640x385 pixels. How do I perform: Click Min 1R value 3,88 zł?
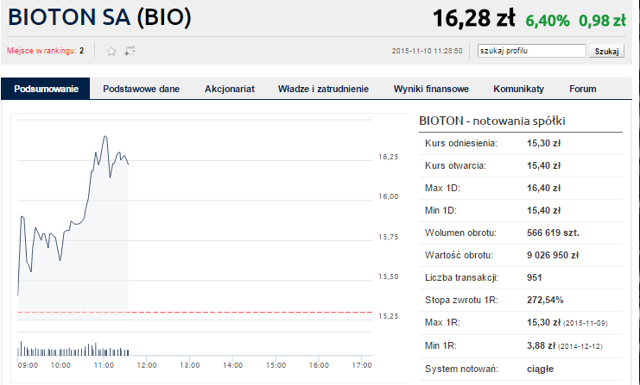point(541,346)
